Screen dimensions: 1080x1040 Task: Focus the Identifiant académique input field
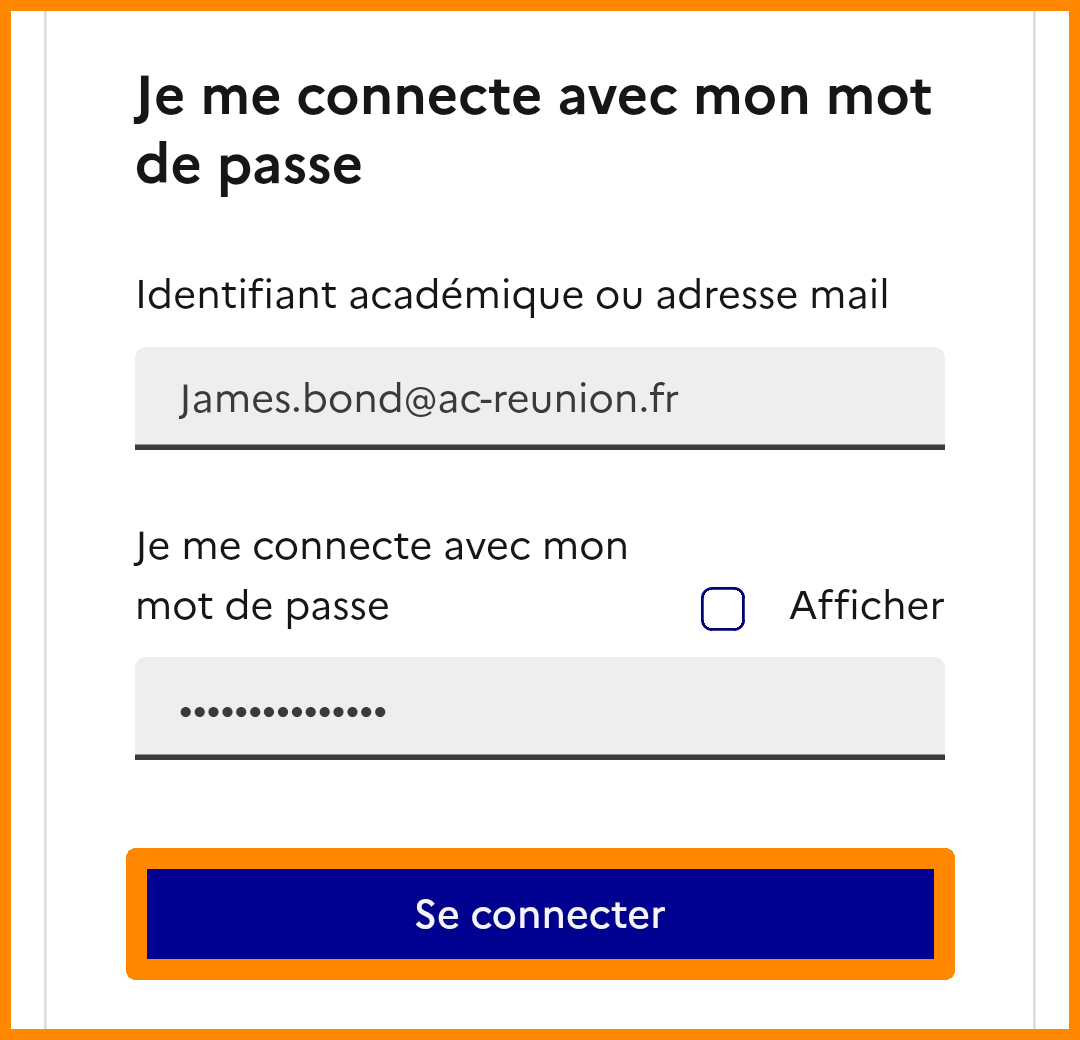click(540, 397)
